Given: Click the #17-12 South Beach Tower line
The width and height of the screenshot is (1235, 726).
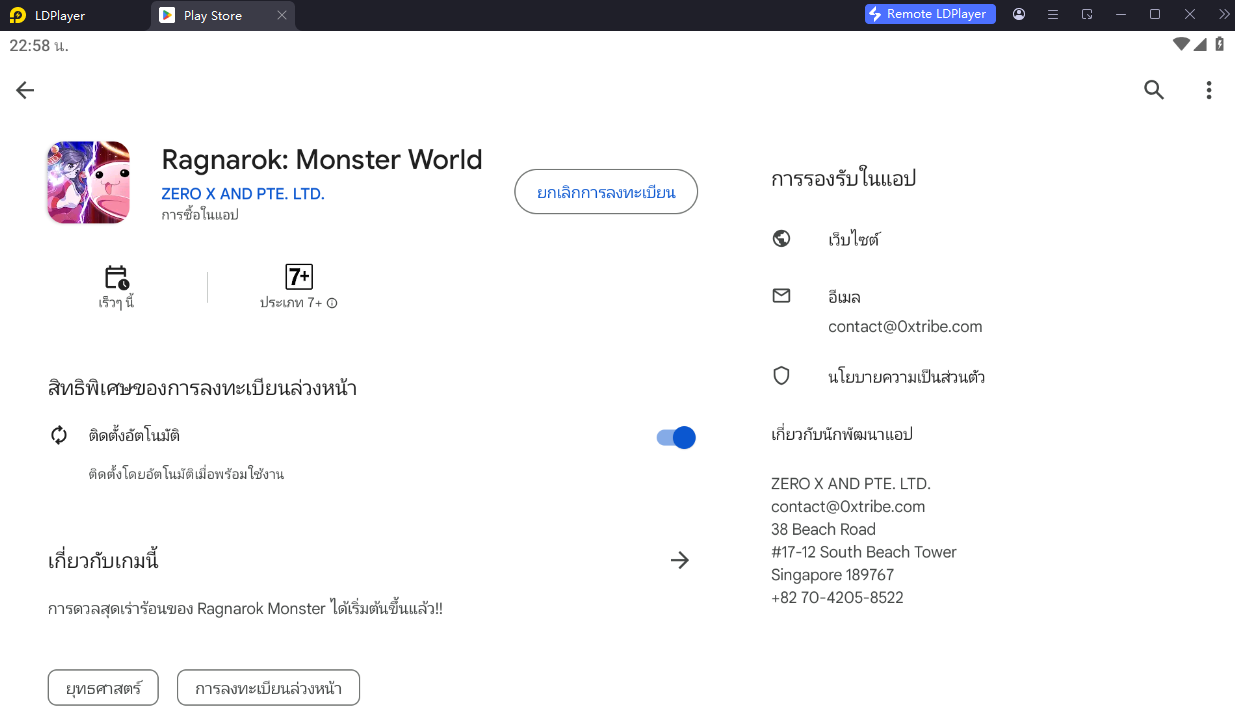Looking at the screenshot, I should click(x=864, y=552).
